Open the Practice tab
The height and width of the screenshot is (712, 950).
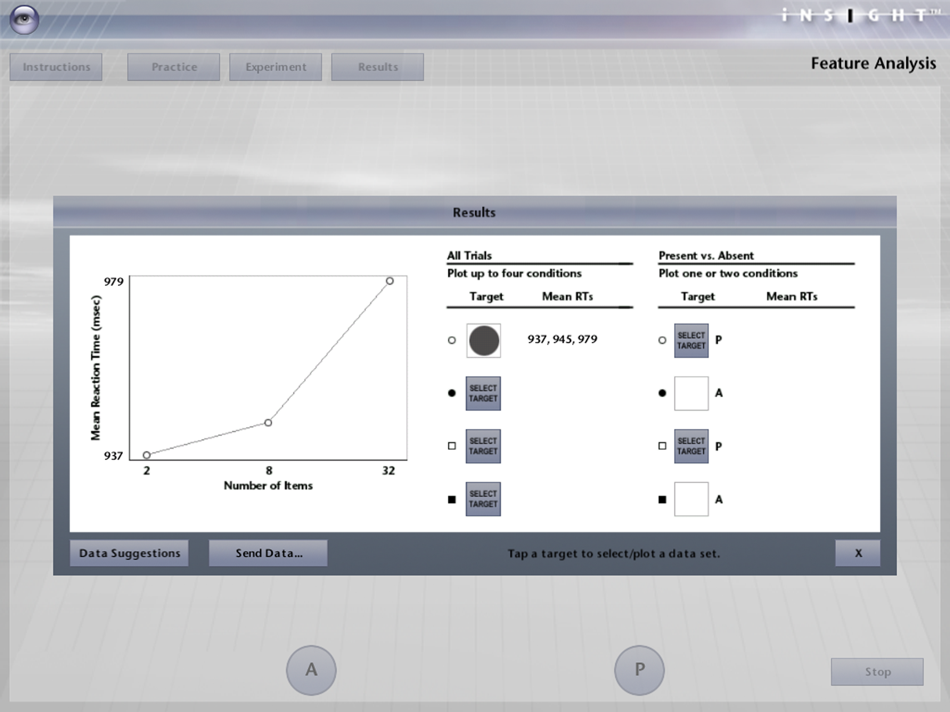click(173, 67)
